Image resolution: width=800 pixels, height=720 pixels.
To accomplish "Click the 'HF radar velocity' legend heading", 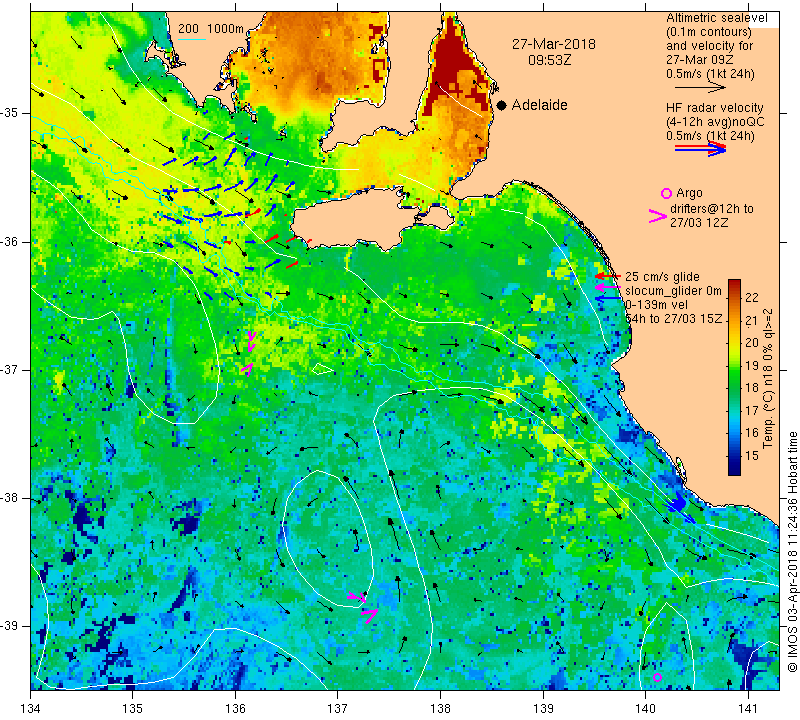I will tap(715, 108).
